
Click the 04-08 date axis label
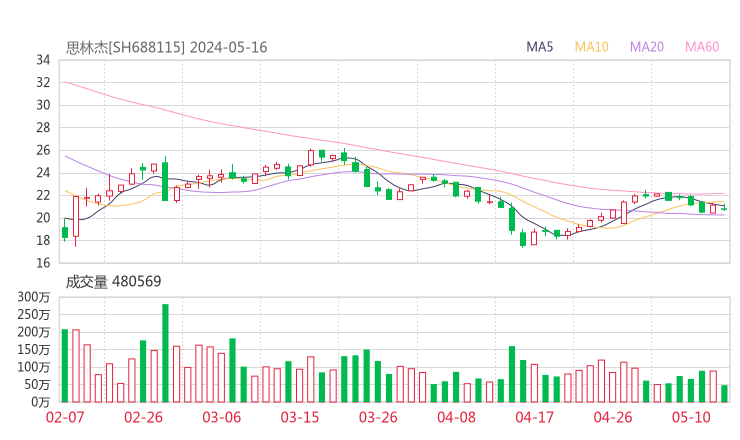(x=456, y=417)
